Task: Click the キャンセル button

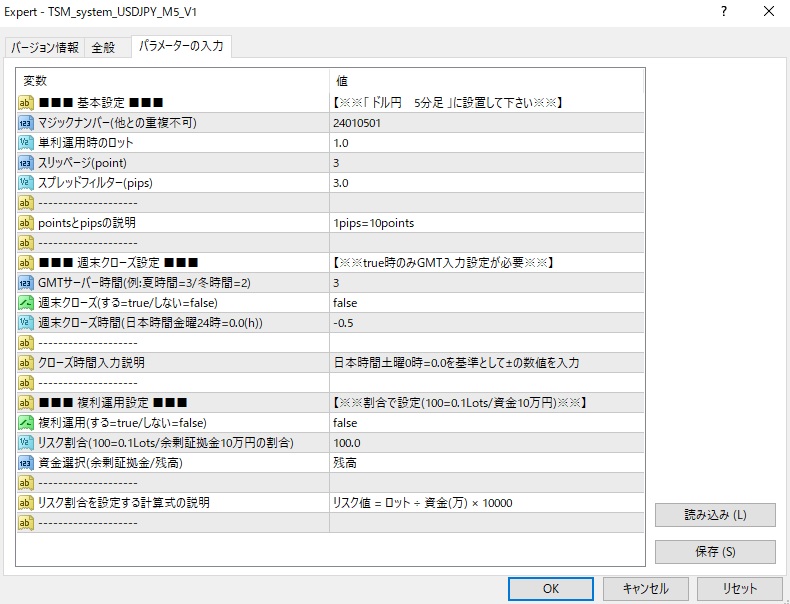Action: 645,589
